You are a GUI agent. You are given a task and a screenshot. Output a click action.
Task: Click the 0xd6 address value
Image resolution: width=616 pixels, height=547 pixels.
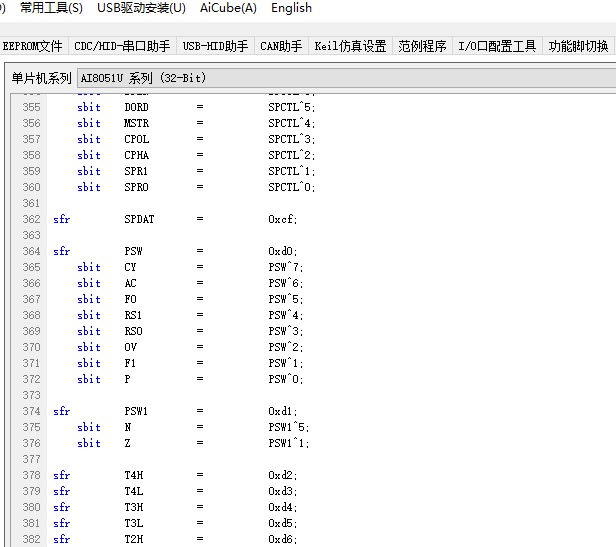coord(283,539)
